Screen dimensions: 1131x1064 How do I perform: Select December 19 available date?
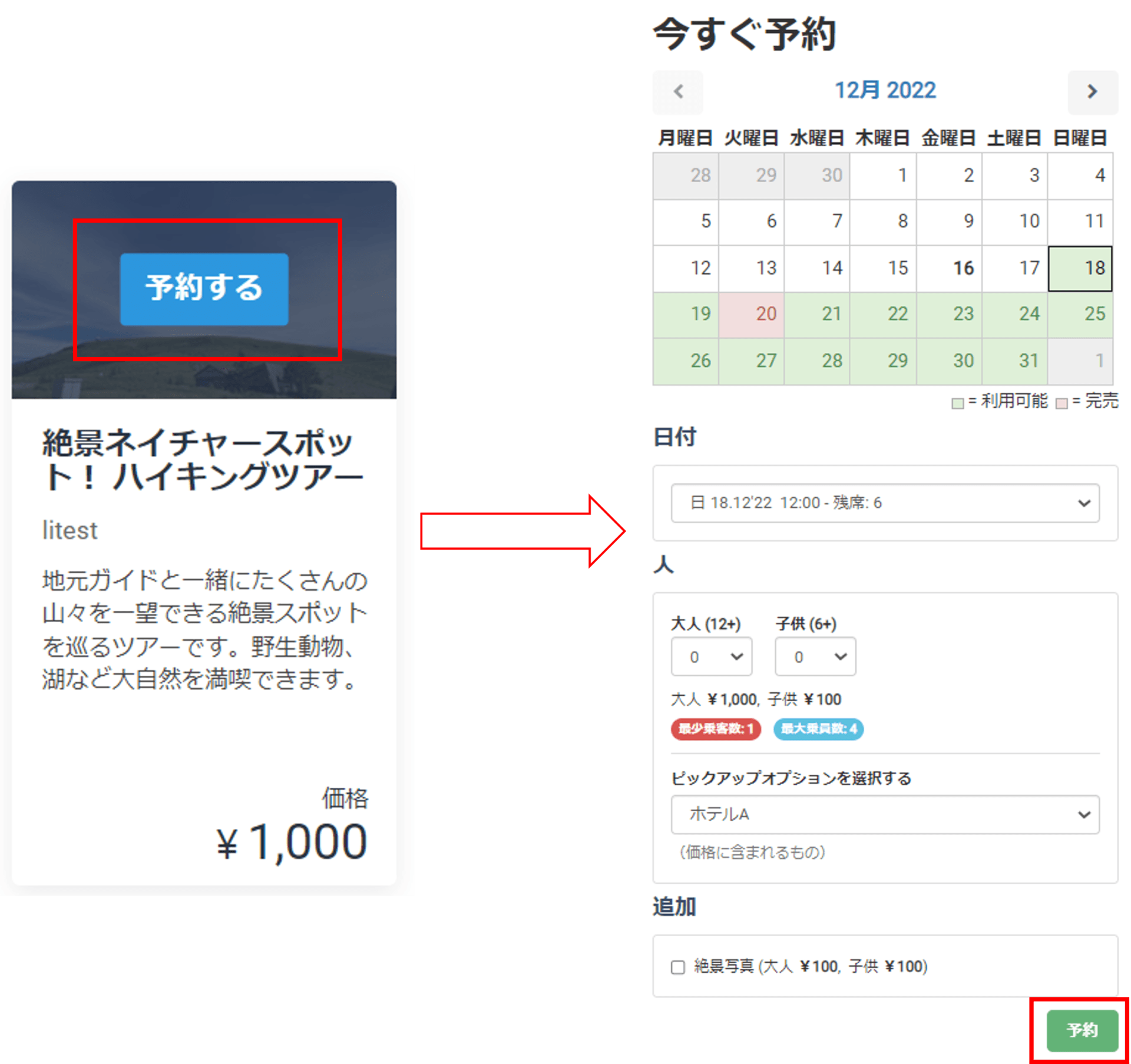click(x=686, y=314)
